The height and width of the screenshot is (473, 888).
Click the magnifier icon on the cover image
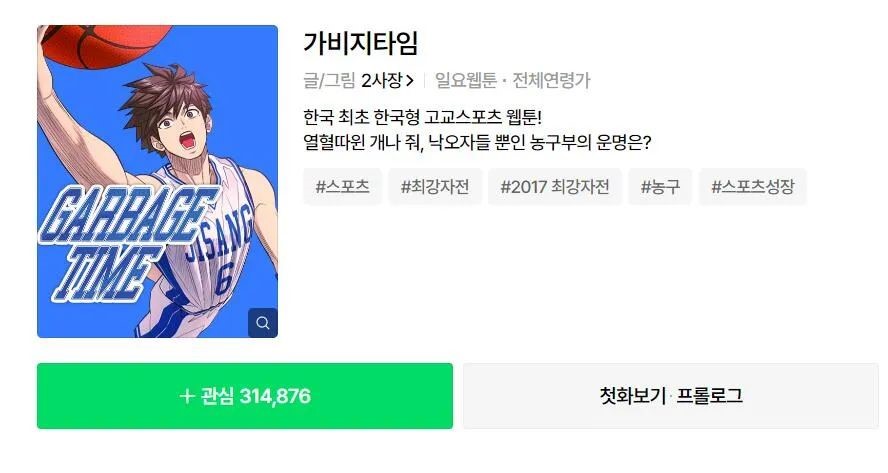coord(262,322)
